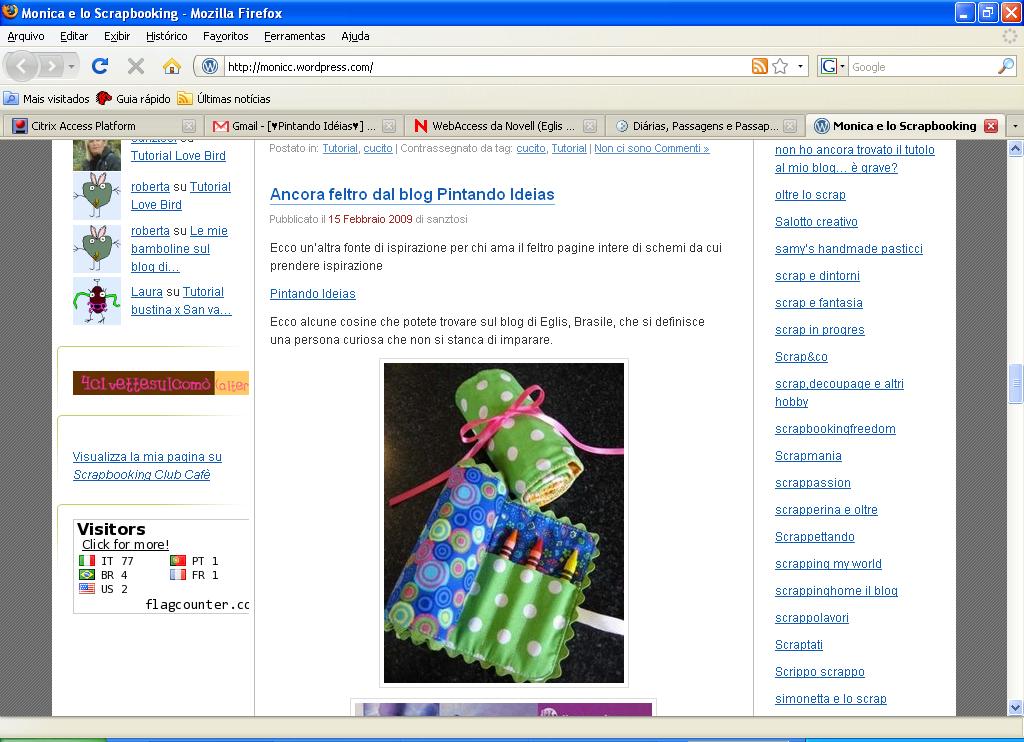Open the scrapbookingfreedom link
Image resolution: width=1024 pixels, height=742 pixels.
[x=835, y=429]
